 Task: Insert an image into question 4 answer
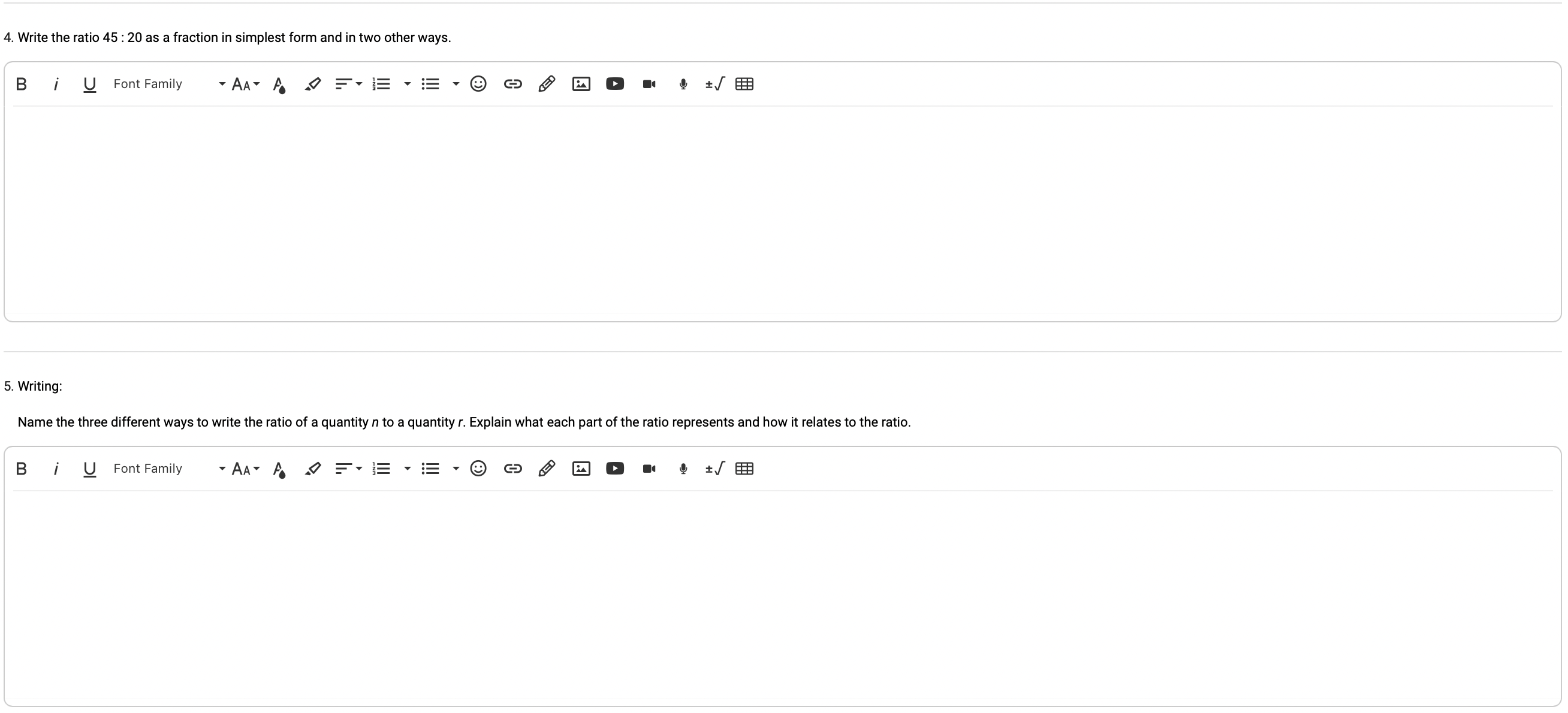pyautogui.click(x=581, y=83)
